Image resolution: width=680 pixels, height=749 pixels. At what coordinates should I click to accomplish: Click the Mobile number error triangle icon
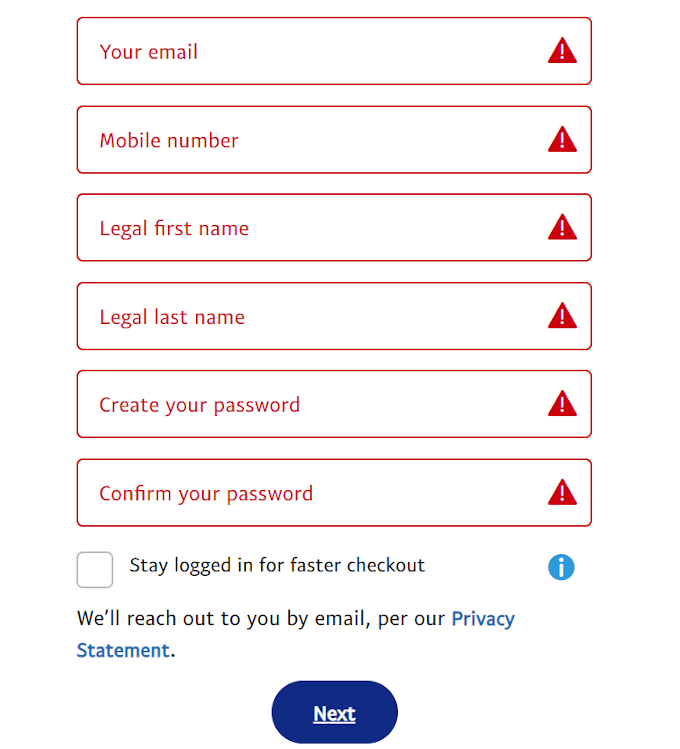pos(562,139)
